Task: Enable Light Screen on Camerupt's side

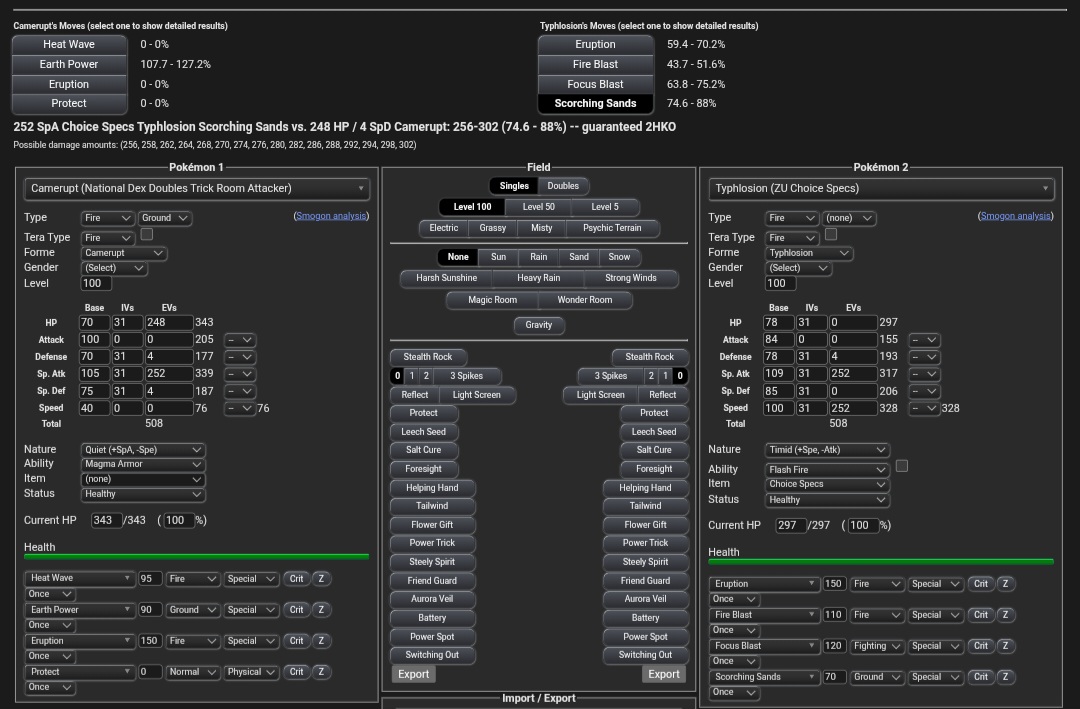Action: tap(477, 395)
